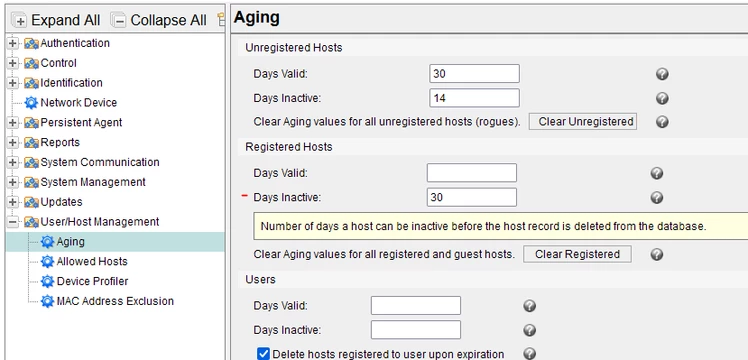Open the MAC Address Exclusion item
This screenshot has width=748, height=360.
(x=115, y=301)
